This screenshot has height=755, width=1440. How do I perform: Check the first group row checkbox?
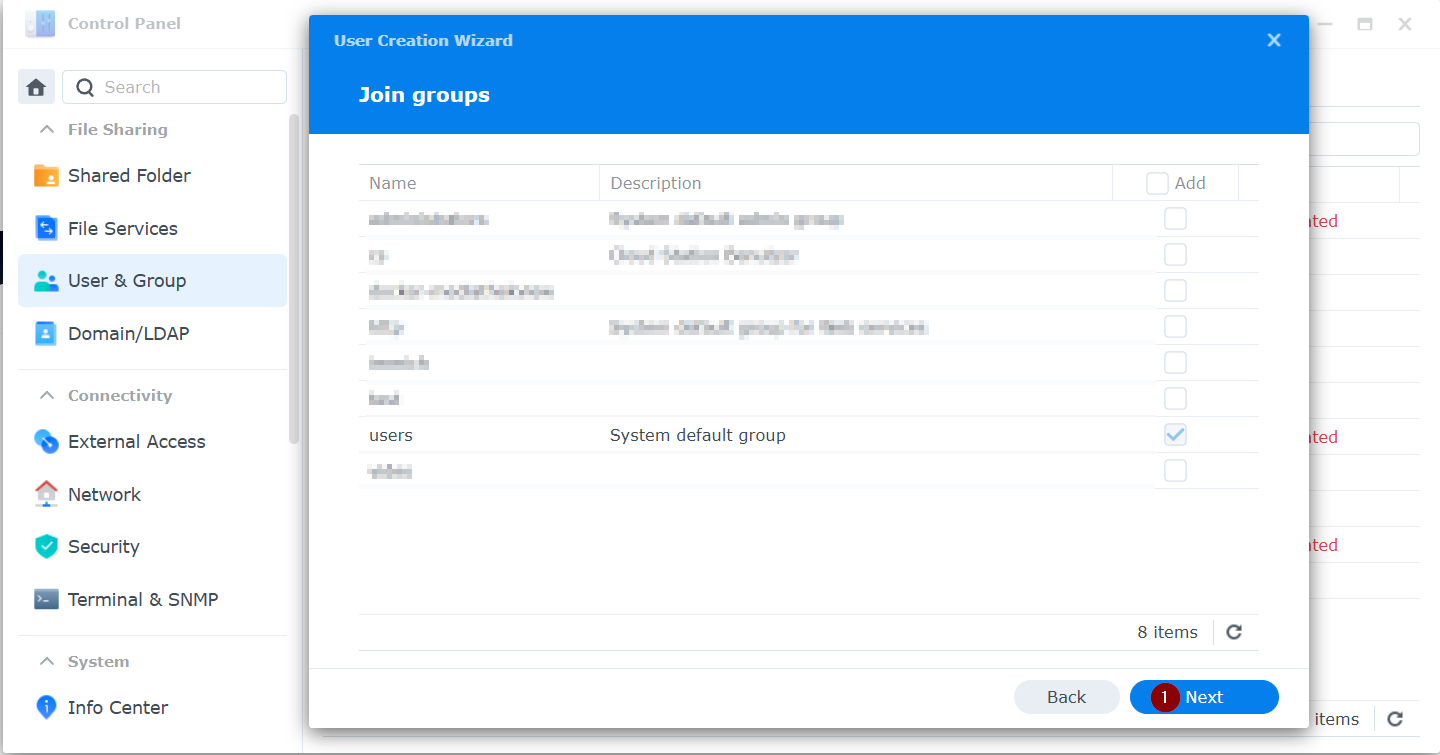(x=1175, y=219)
